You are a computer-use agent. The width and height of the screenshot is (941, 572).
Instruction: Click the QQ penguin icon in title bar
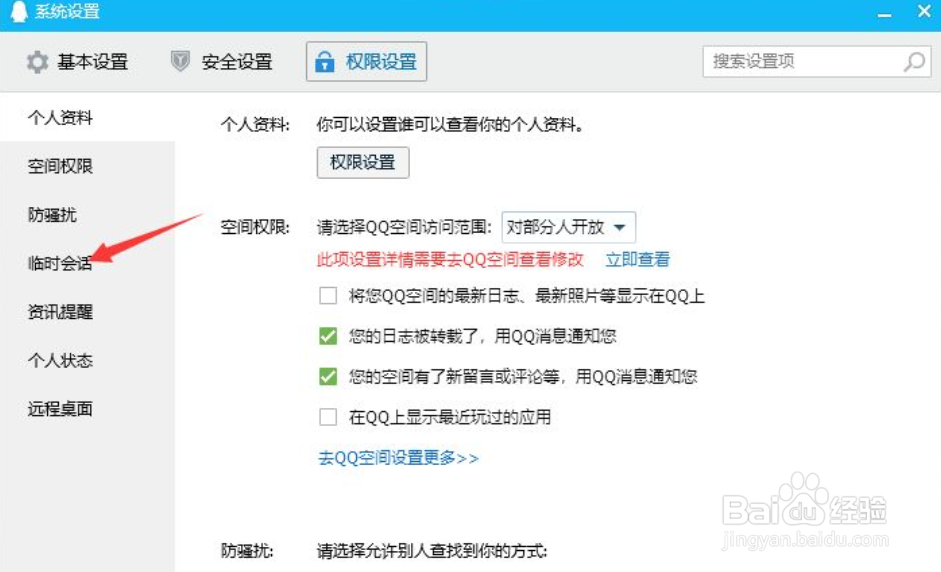[19, 11]
